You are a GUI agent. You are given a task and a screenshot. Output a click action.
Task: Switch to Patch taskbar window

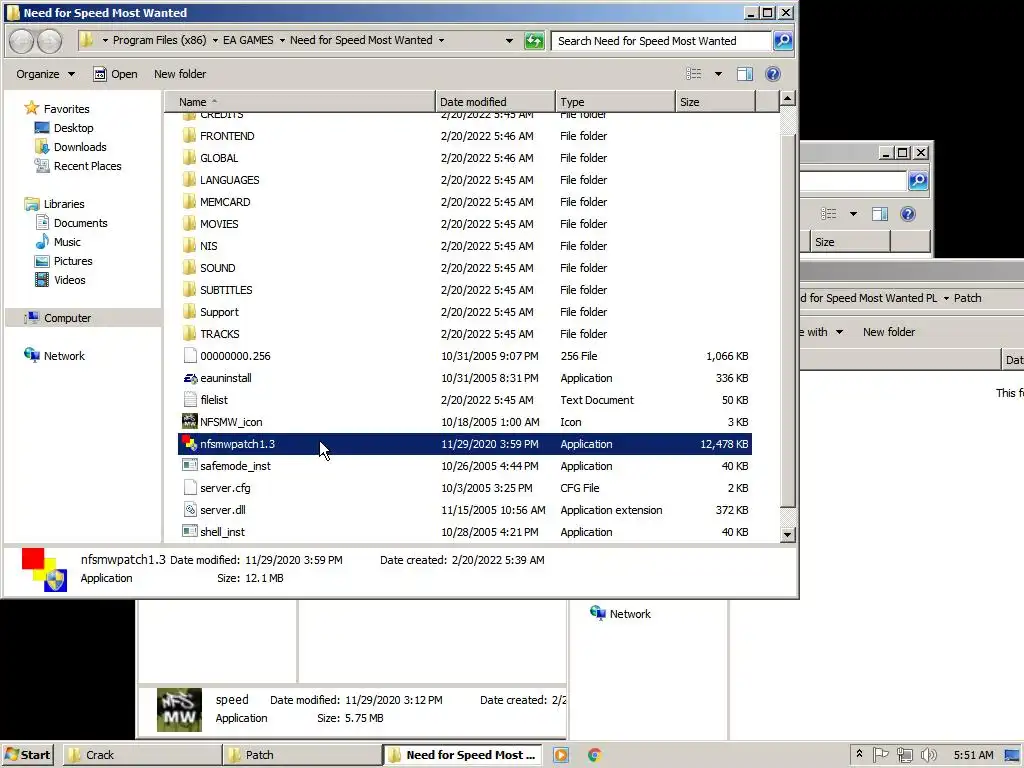(x=302, y=755)
